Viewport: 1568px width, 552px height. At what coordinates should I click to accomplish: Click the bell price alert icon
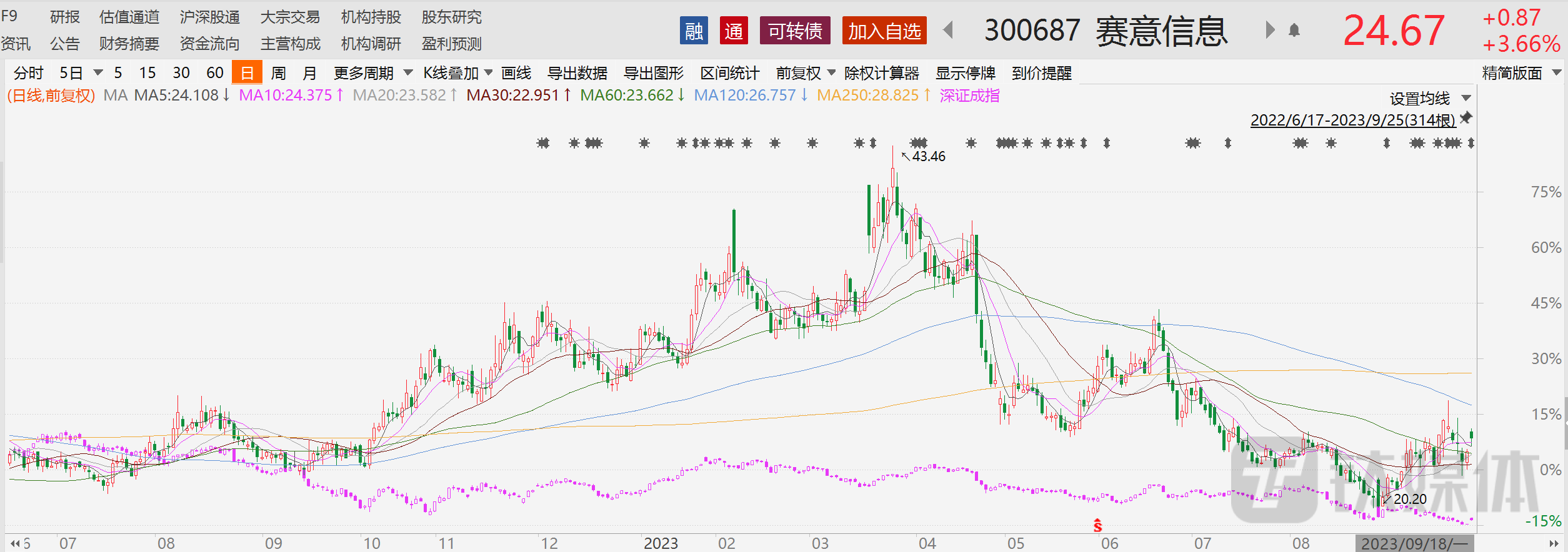tap(1294, 30)
